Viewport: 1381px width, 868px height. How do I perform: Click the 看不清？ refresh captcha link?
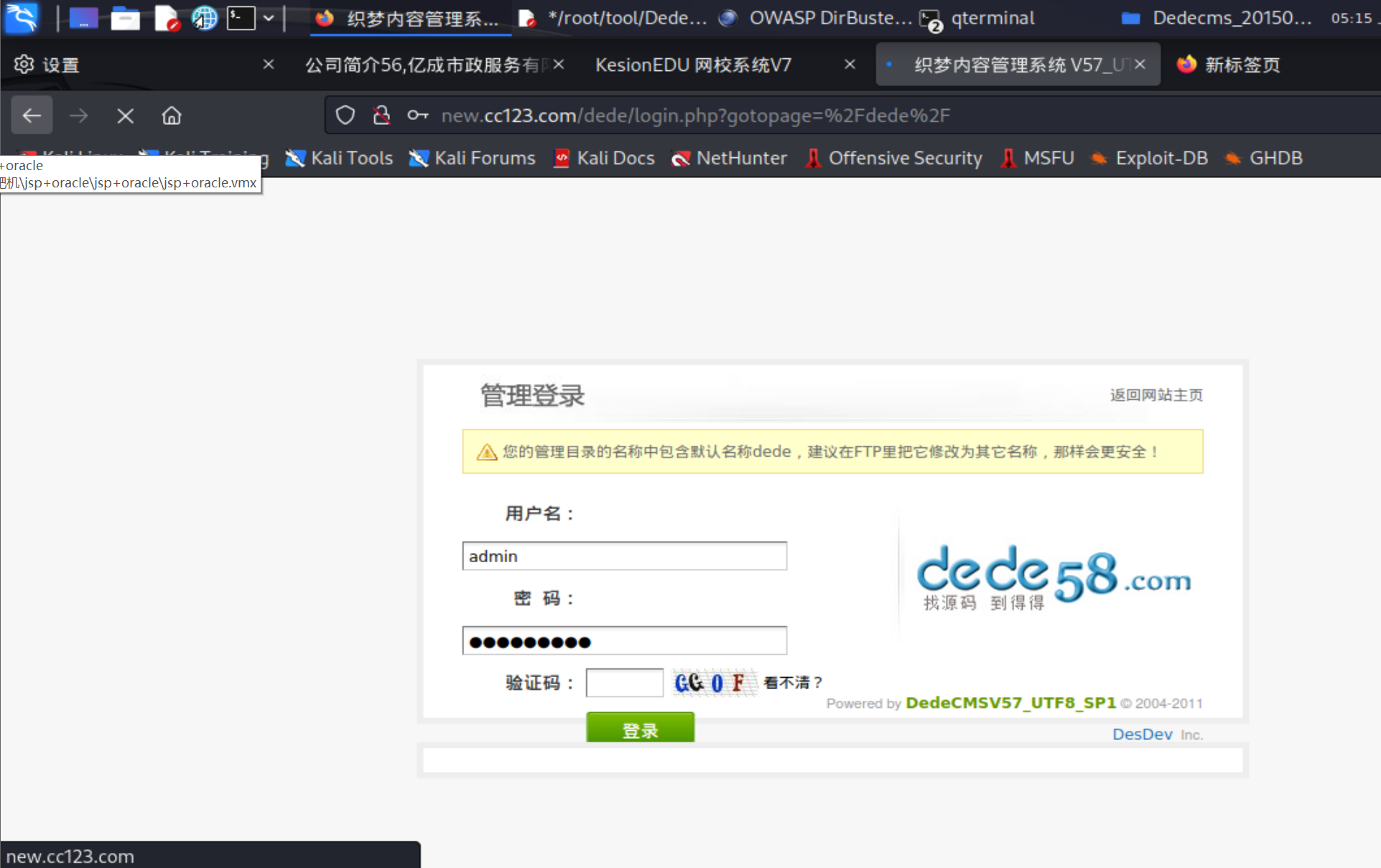click(x=793, y=682)
